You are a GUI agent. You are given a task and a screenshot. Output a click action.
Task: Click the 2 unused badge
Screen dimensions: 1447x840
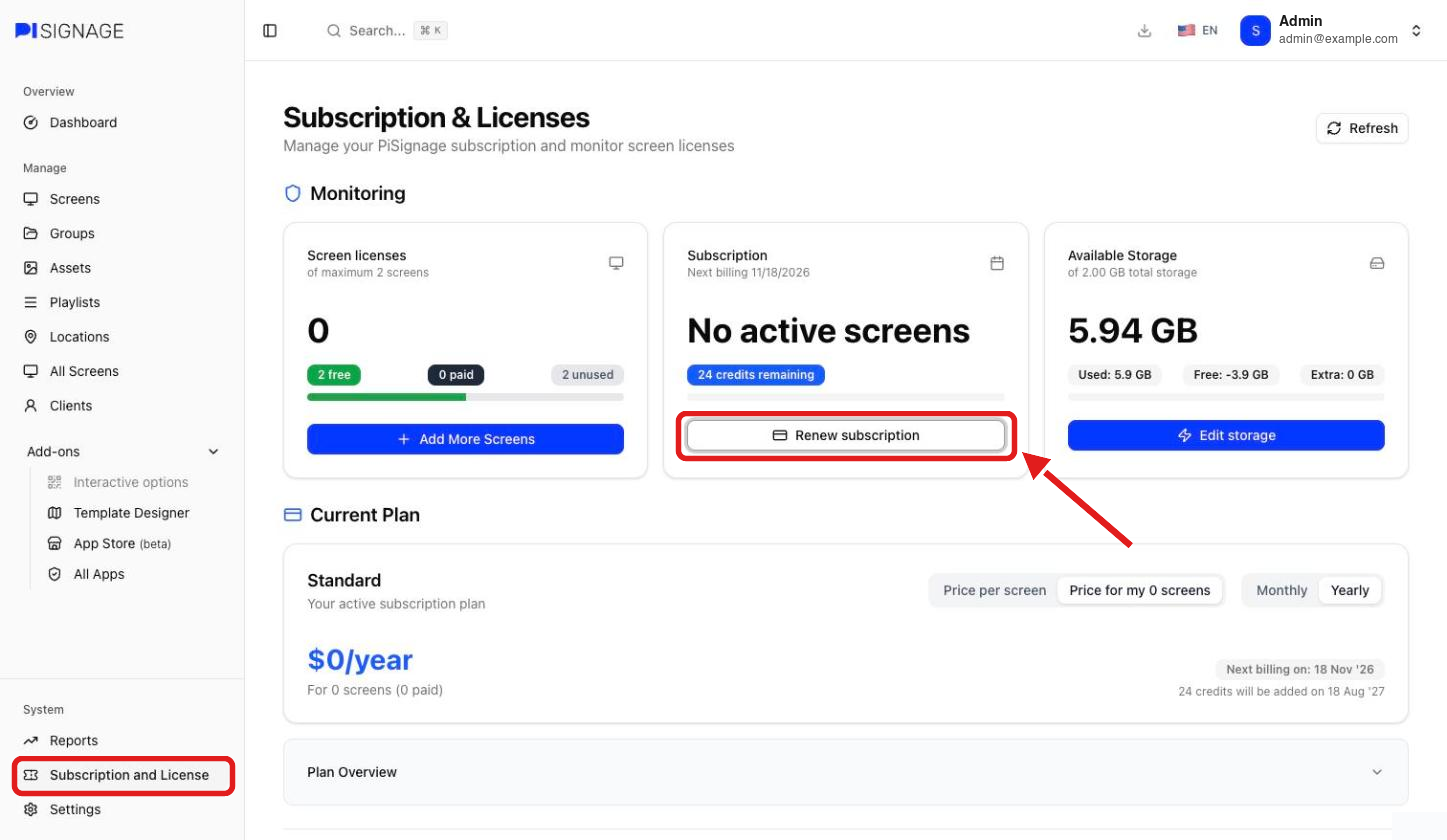(x=588, y=375)
